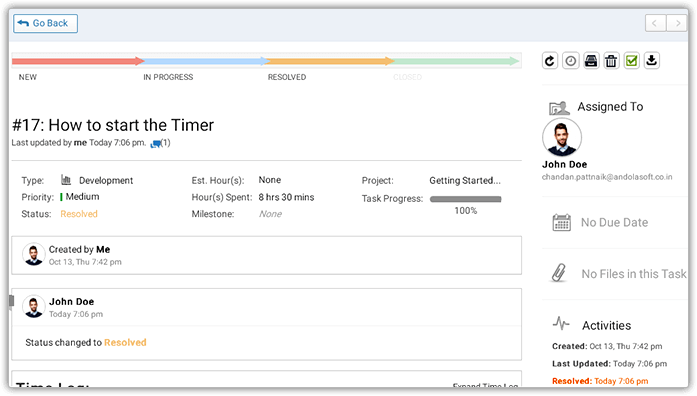Select NEW status stage arrow
Viewport: 697px width, 396px height.
[78, 61]
